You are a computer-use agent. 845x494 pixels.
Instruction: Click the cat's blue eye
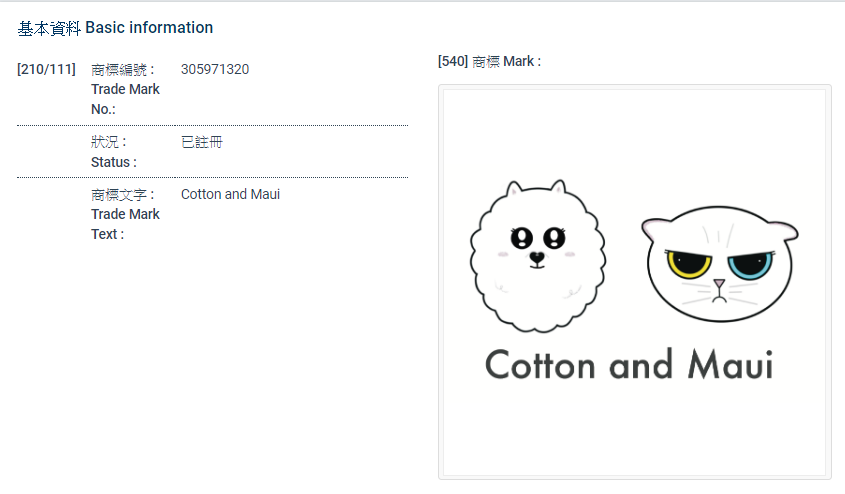pos(749,266)
